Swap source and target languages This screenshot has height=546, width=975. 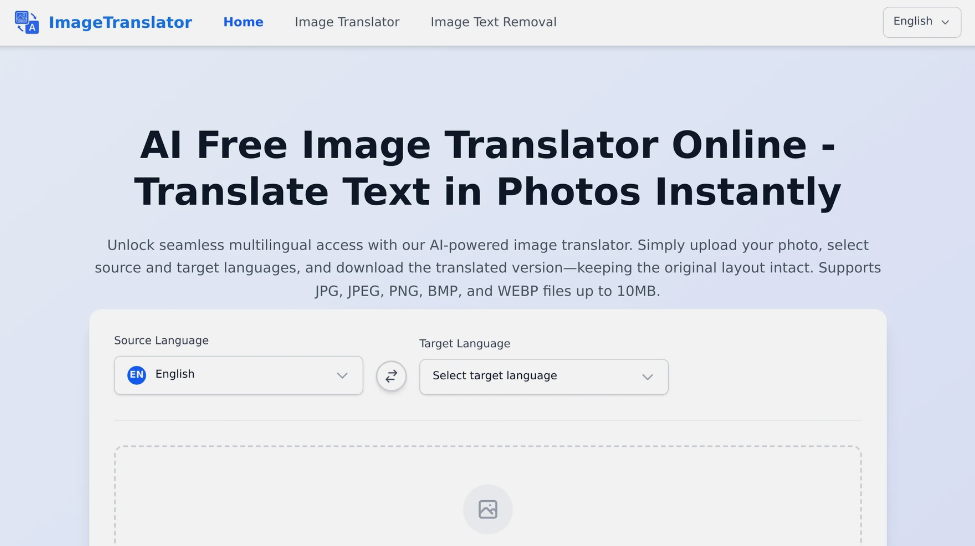click(391, 376)
